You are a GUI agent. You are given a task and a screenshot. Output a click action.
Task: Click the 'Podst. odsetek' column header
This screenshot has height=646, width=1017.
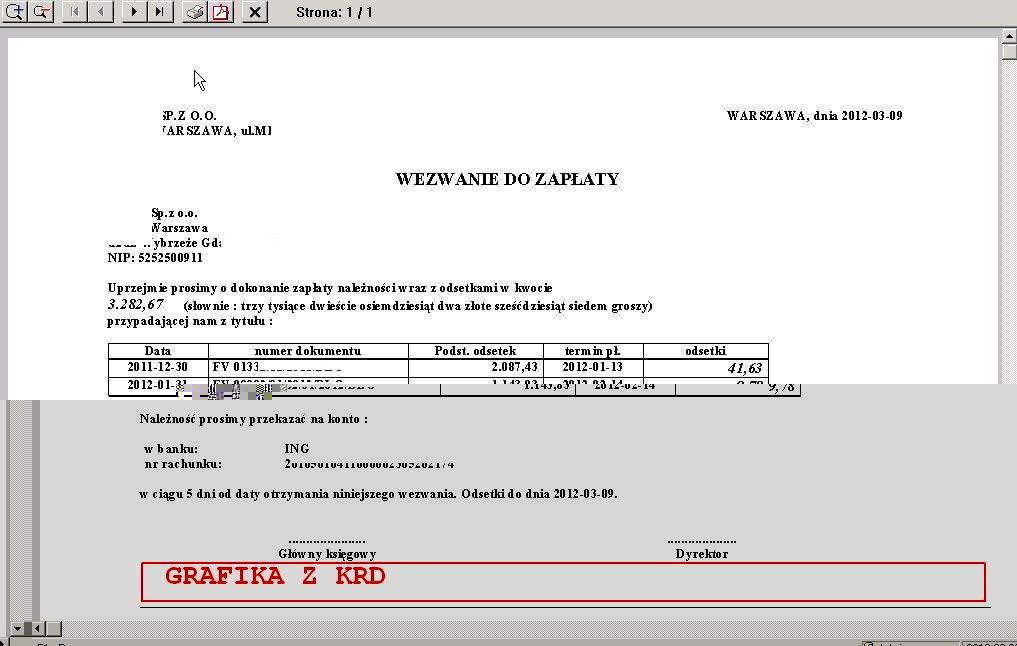click(475, 351)
